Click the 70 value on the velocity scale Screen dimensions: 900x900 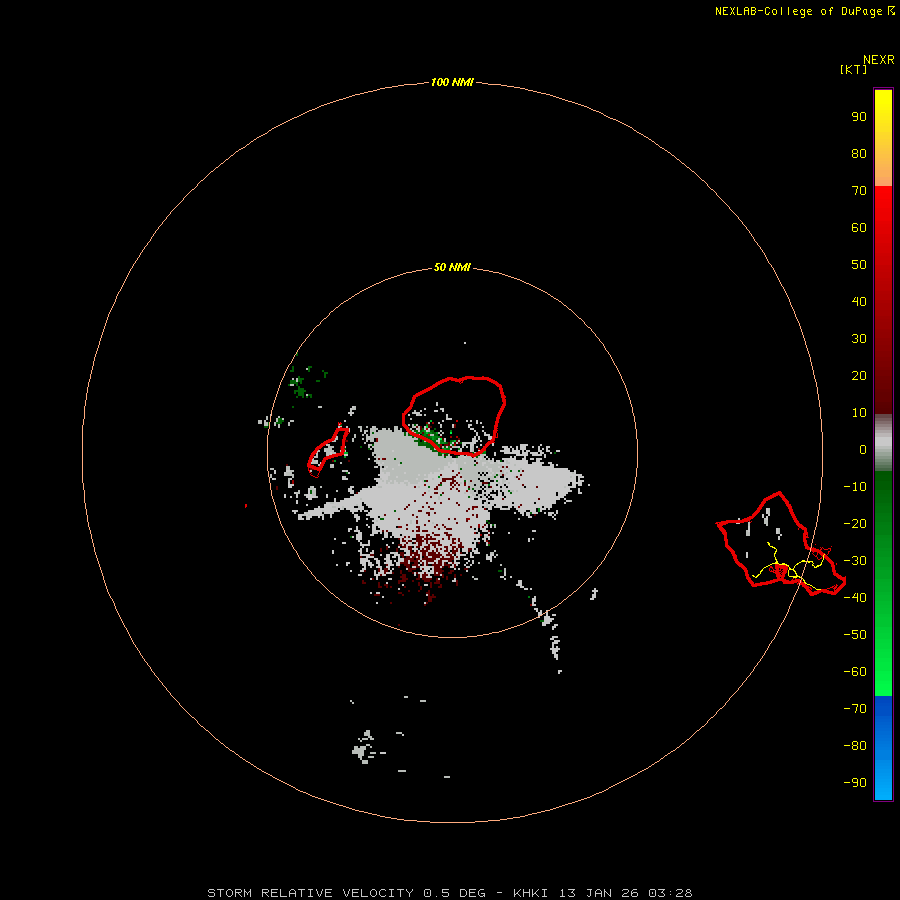click(859, 191)
